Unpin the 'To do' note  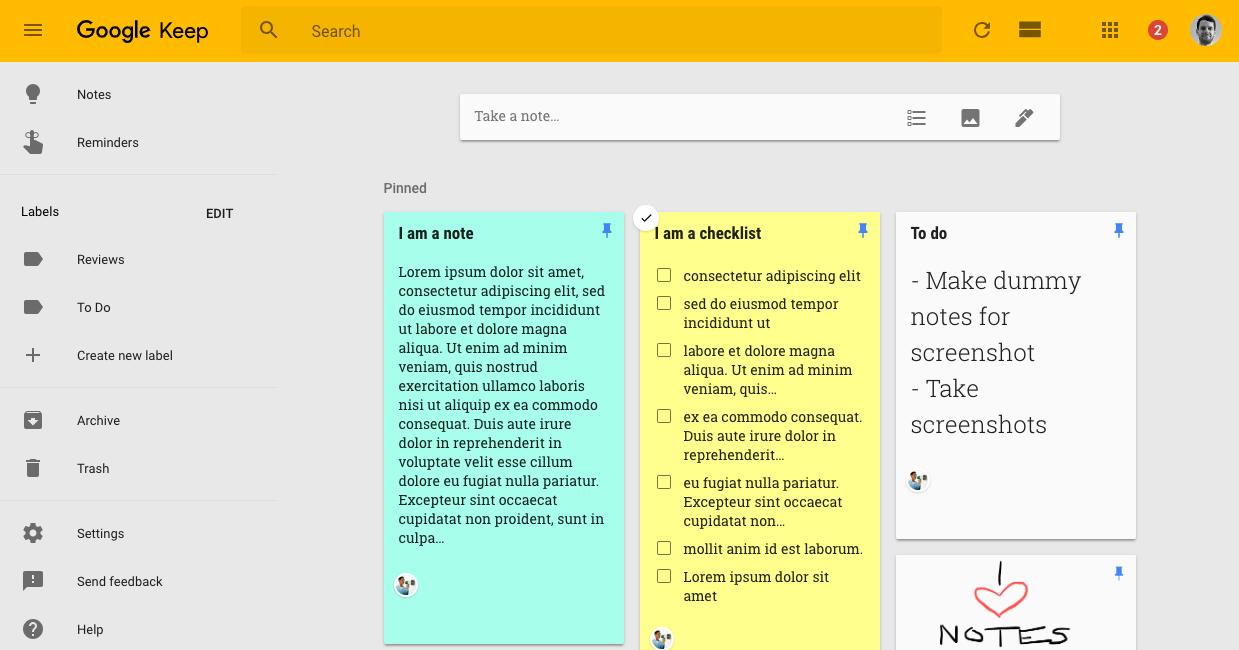tap(1119, 231)
